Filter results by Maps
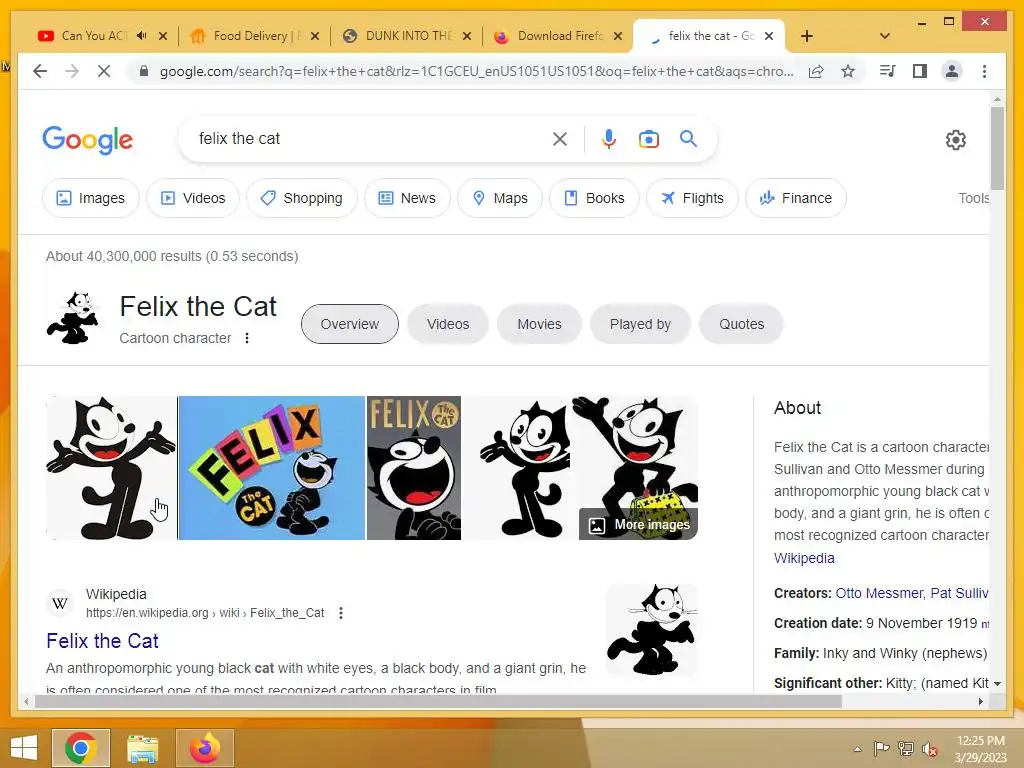Viewport: 1024px width, 768px height. (x=500, y=198)
